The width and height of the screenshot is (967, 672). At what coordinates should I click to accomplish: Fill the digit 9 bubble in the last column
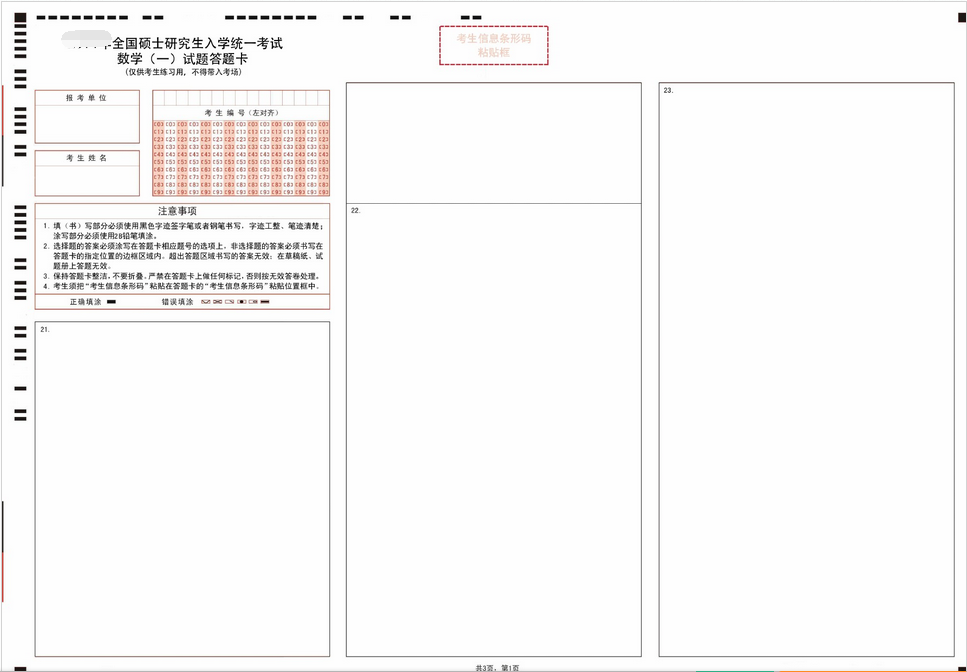coord(323,192)
